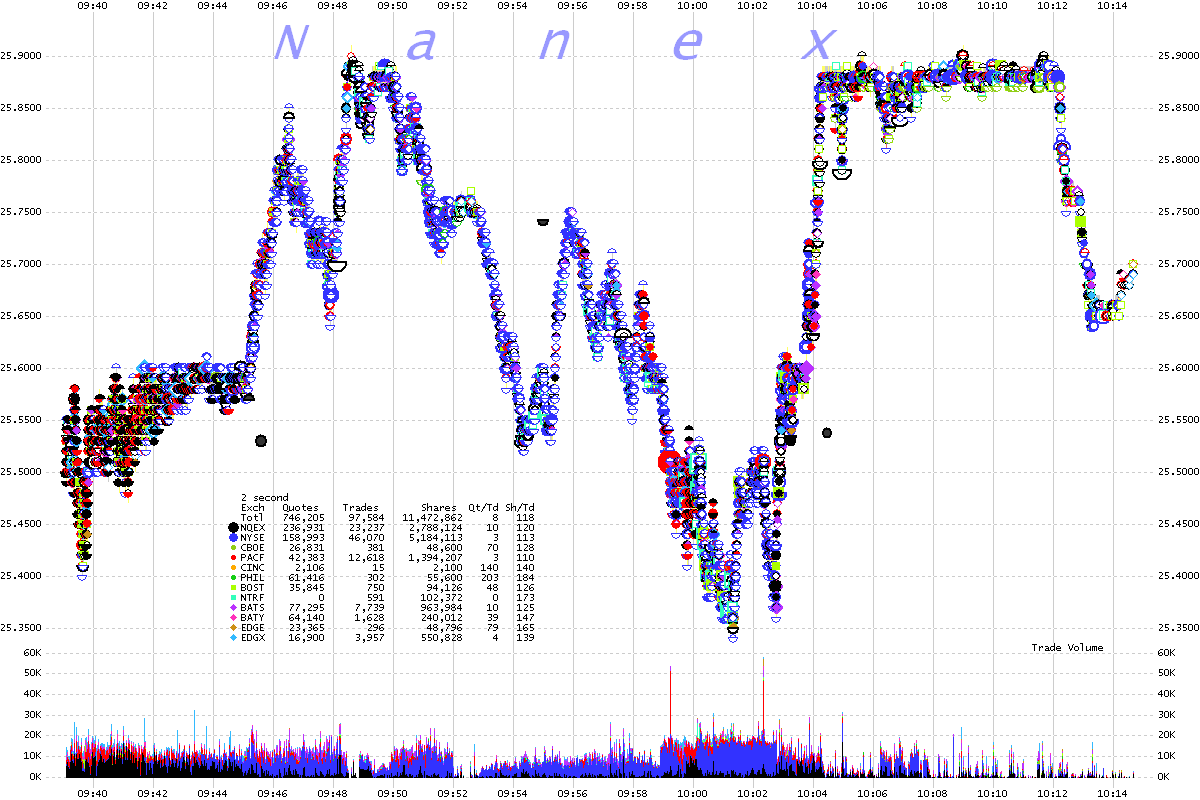Click the "EDGX" exchange name
This screenshot has height=800, width=1200.
coord(253,638)
